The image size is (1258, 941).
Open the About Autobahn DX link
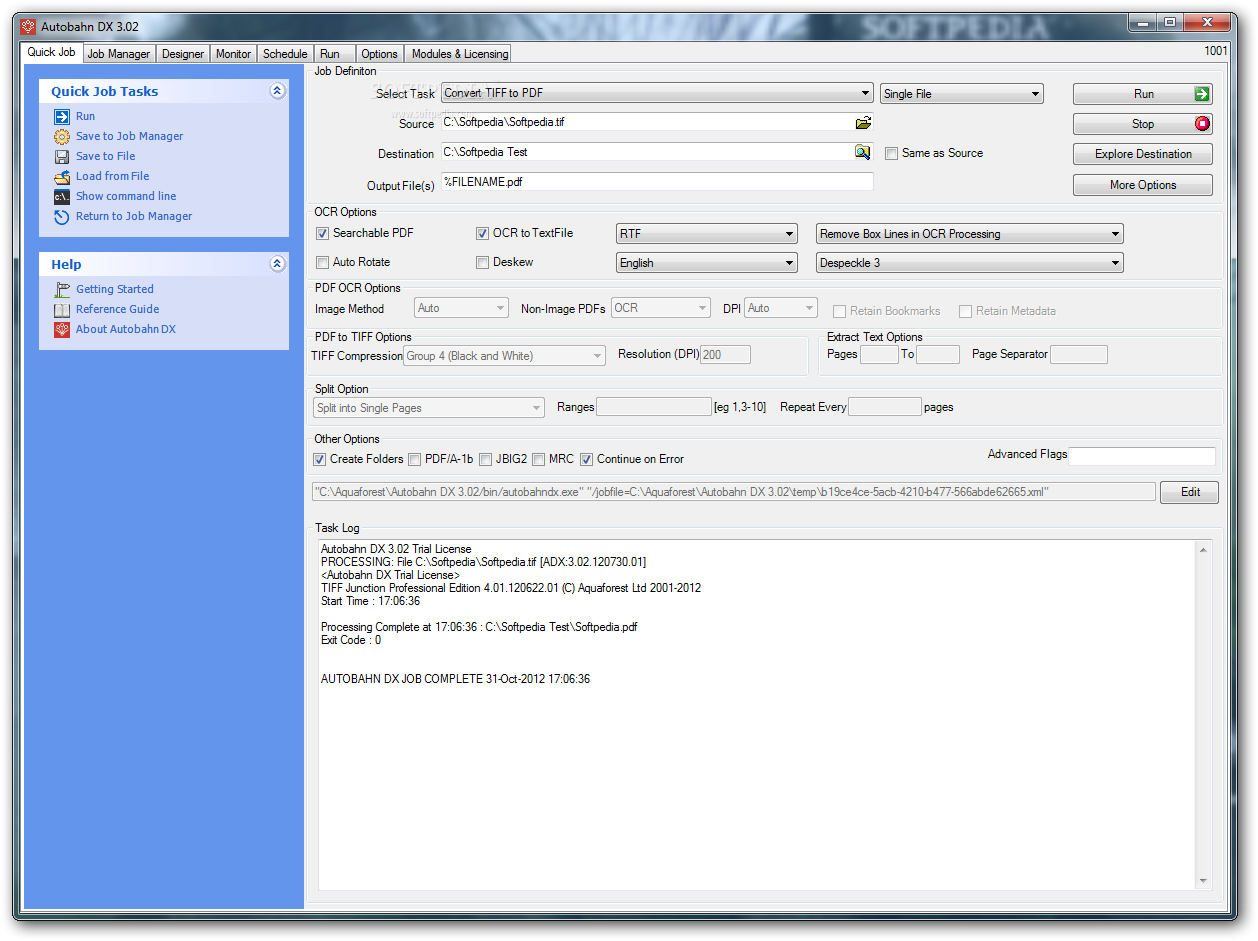pyautogui.click(x=126, y=329)
